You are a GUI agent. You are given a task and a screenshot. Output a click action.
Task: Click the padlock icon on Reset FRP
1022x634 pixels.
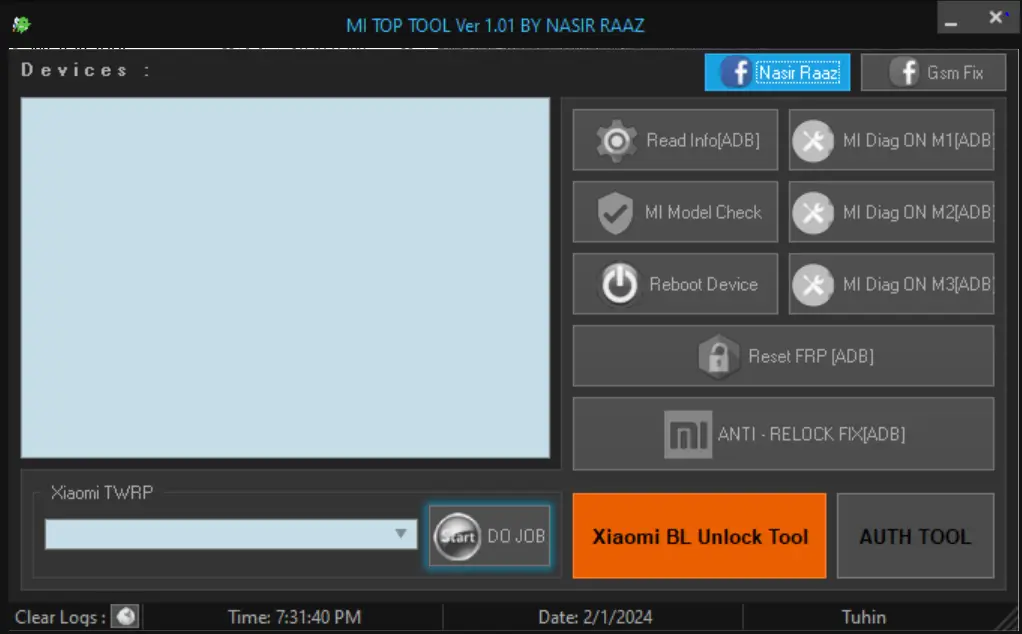[x=718, y=356]
